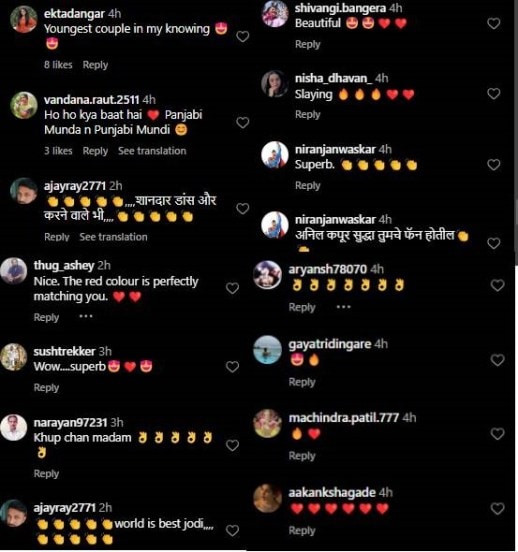Like gayatridingare's emoji comment

(497, 360)
